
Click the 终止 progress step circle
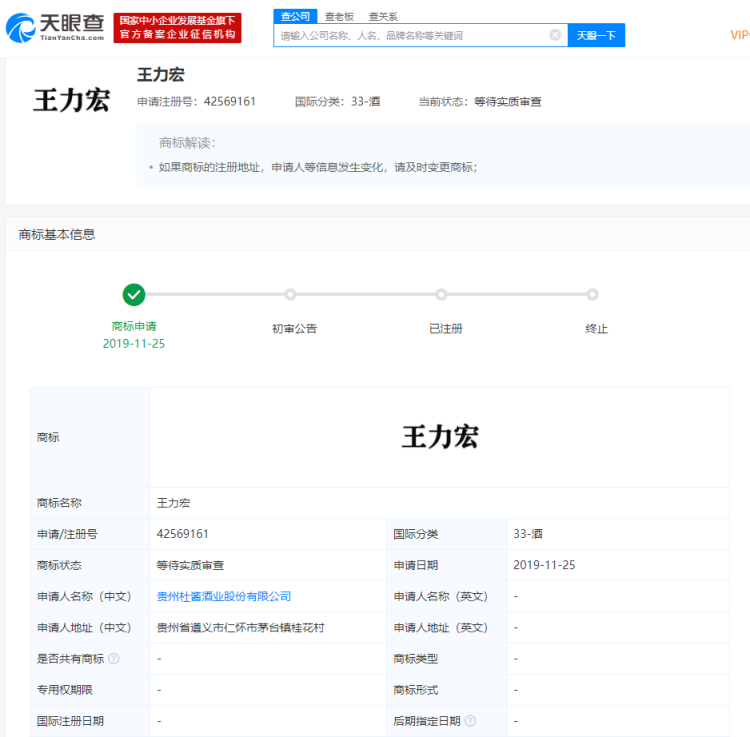(592, 294)
